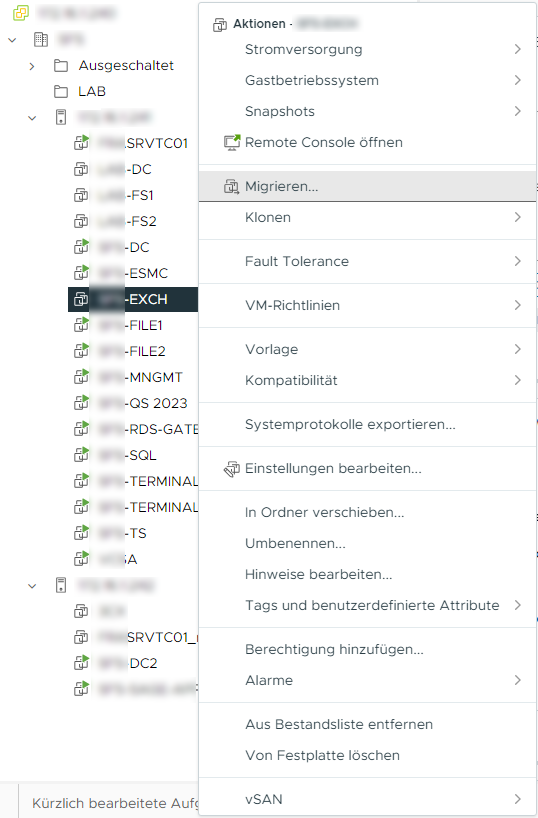Expand the Ausgeschaltet folder node
538x818 pixels.
coord(32,66)
